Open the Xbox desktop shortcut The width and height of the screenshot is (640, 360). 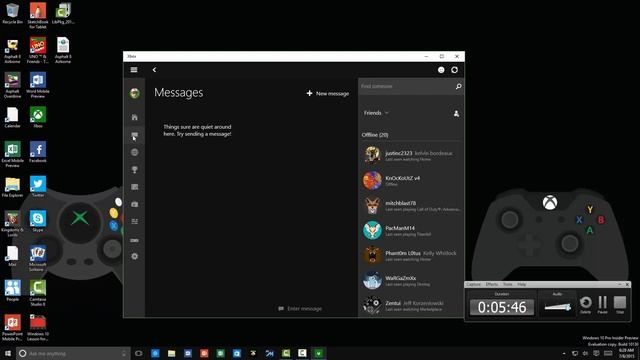[38, 118]
